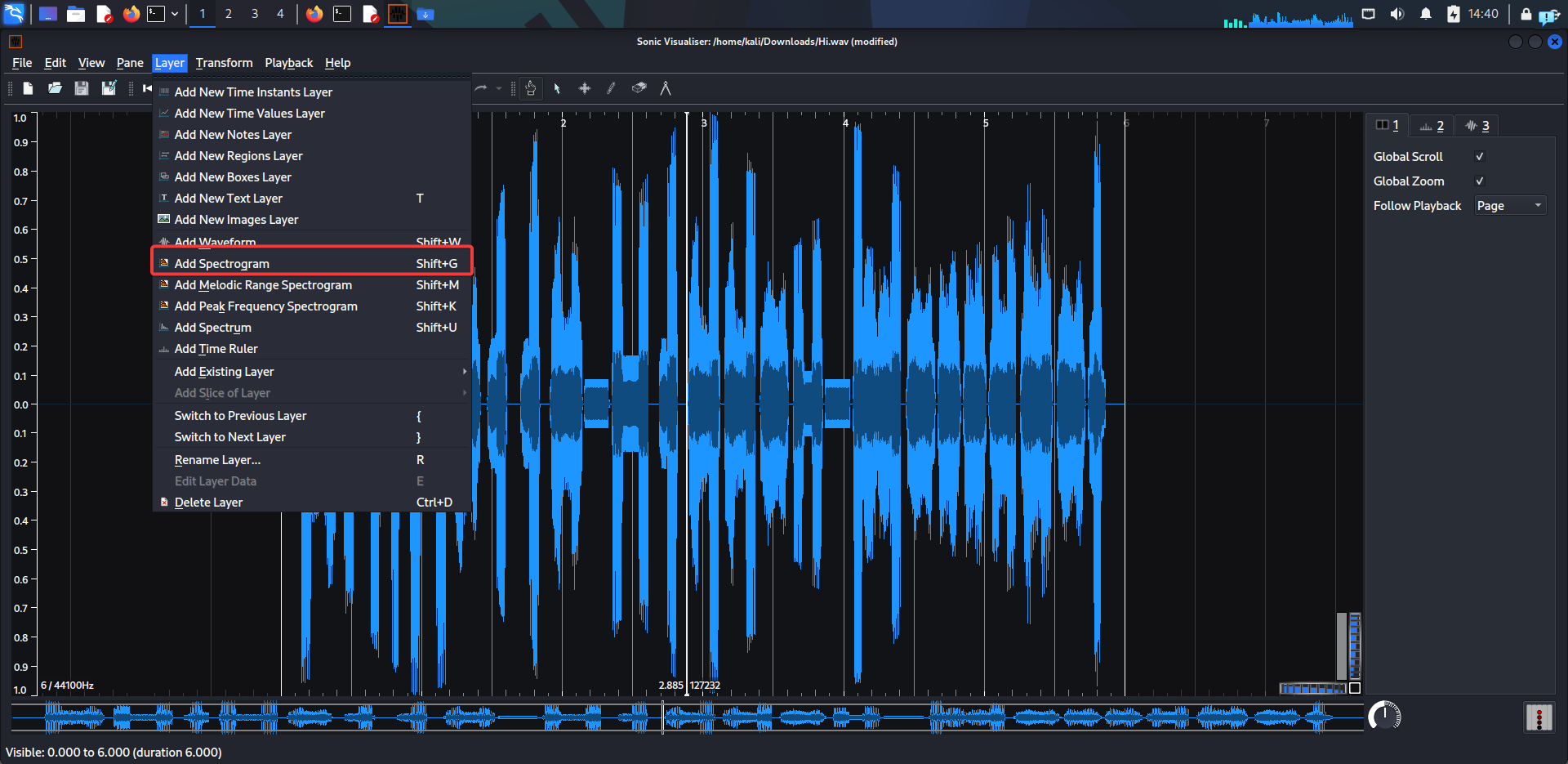Choose Add Melodic Range Spectrogram
This screenshot has height=764, width=1568.
pyautogui.click(x=312, y=285)
